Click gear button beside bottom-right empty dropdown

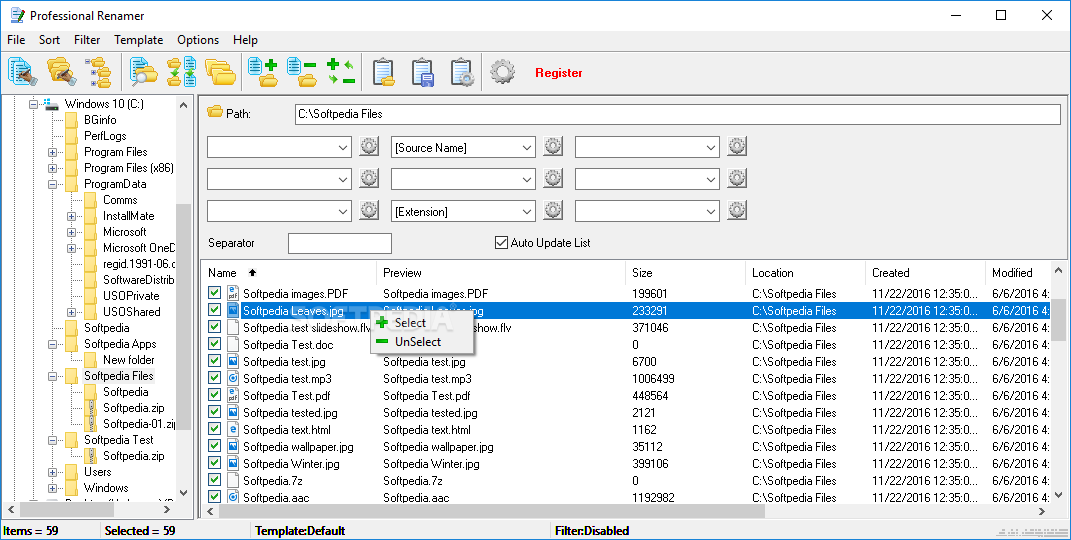737,210
